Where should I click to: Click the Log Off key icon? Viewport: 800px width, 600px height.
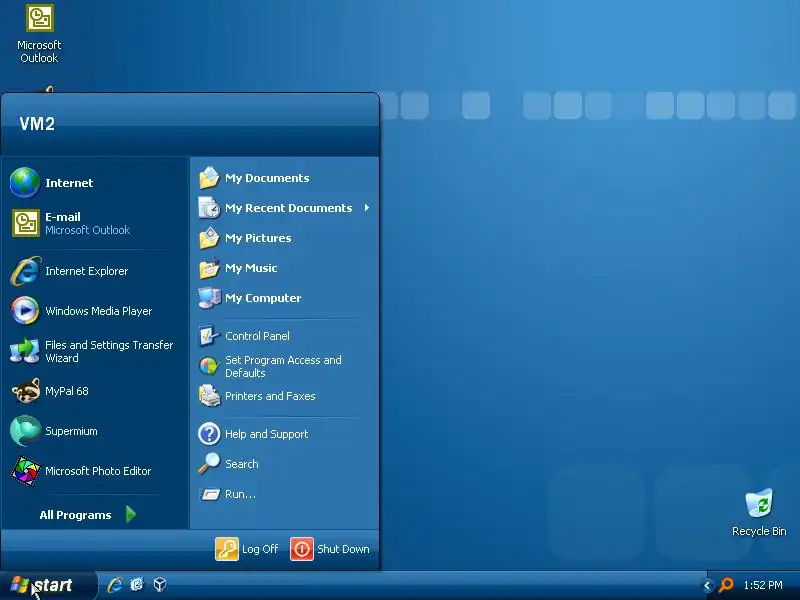(x=227, y=549)
